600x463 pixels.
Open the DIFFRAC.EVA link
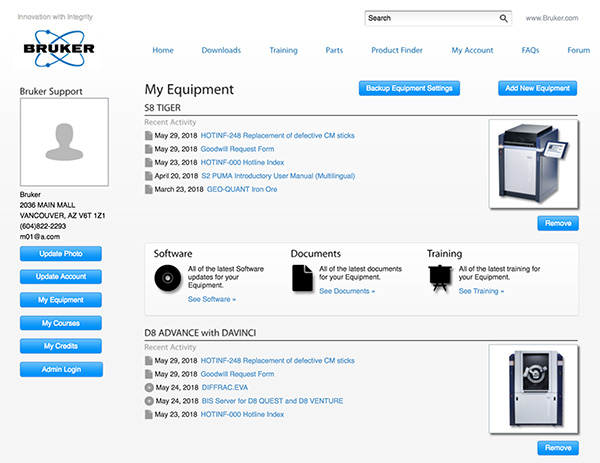coord(225,388)
